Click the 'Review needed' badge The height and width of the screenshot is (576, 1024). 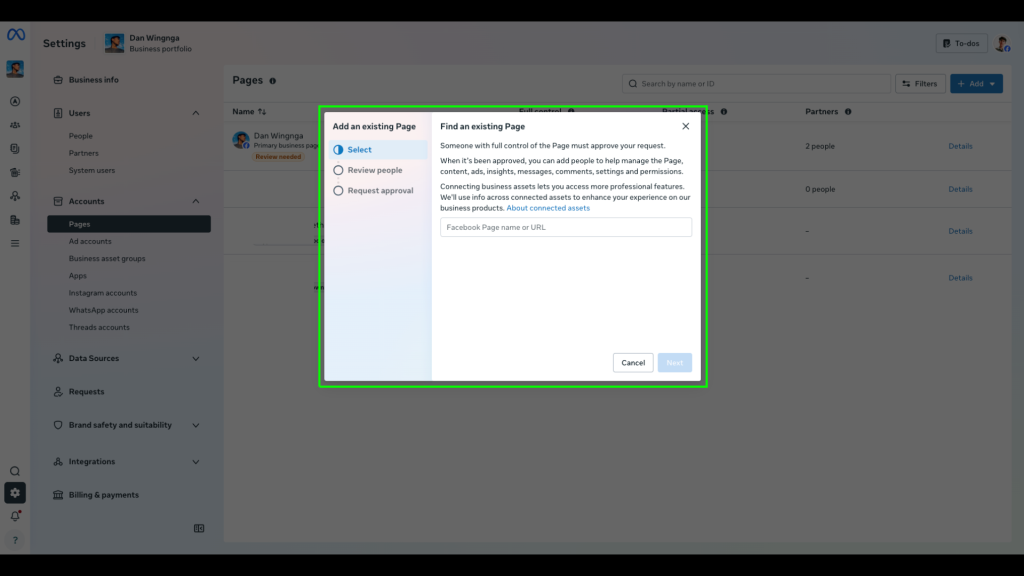coord(278,157)
